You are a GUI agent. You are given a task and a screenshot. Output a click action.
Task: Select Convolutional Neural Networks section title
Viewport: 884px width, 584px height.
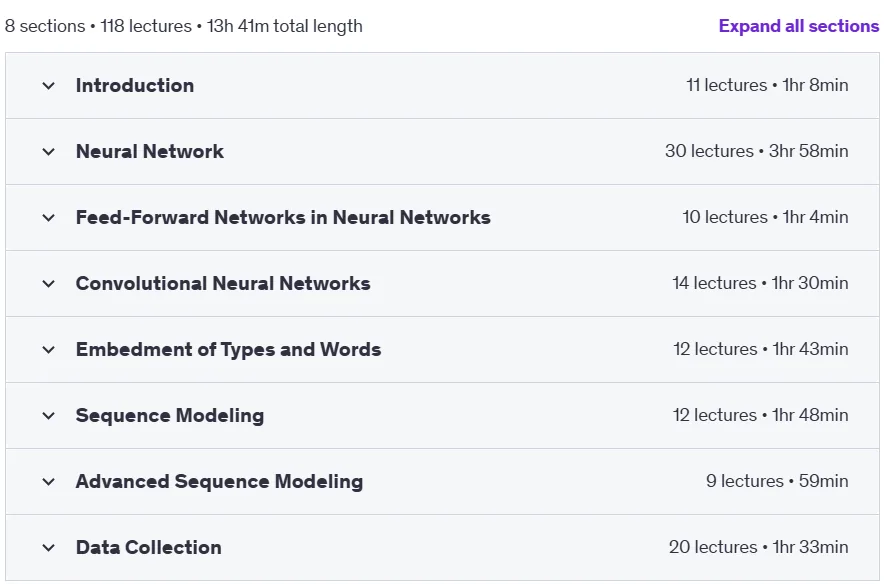coord(223,283)
